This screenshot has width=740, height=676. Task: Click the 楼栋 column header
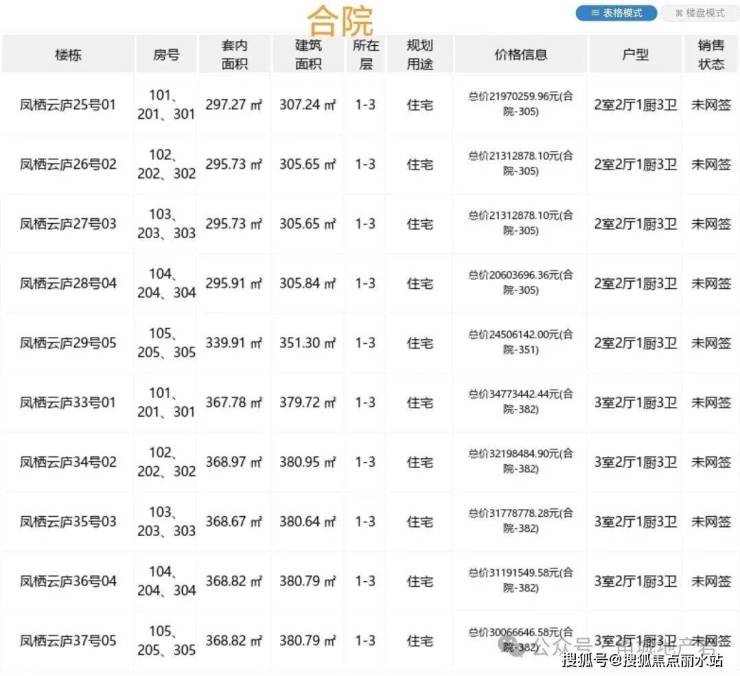68,55
